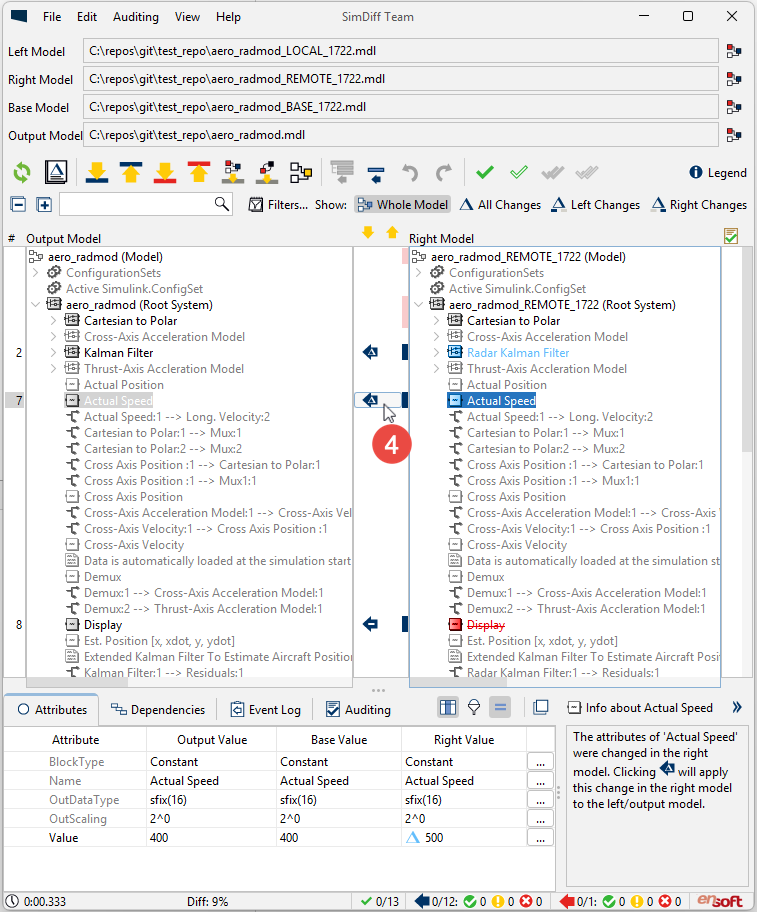This screenshot has height=912, width=757.
Task: Open the report icon next to refresh
Action: 56,172
